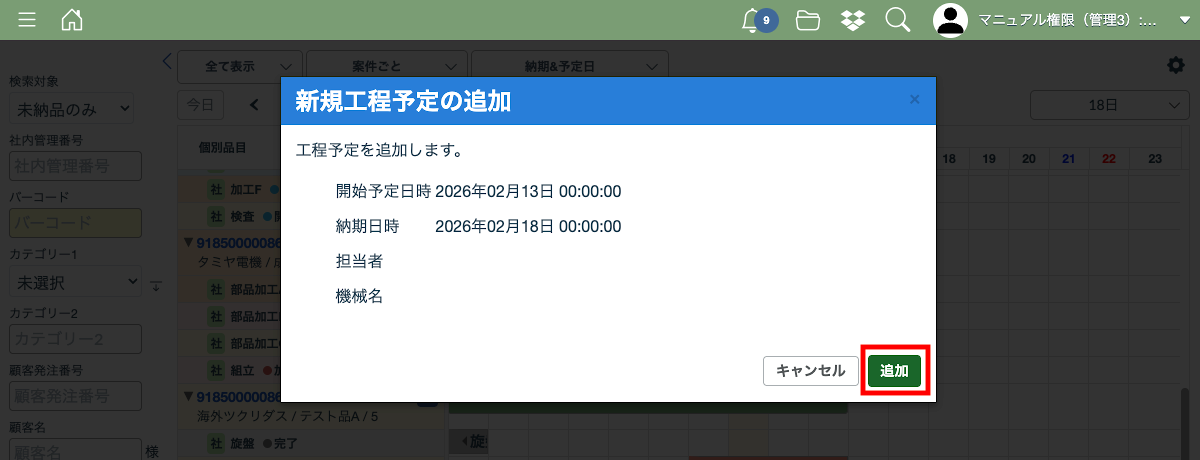Open settings gear icon
1200x460 pixels.
tap(1176, 65)
